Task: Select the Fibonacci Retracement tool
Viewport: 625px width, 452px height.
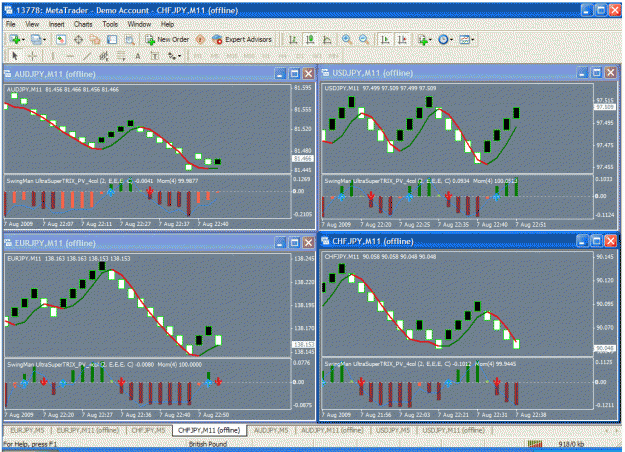Action: pos(121,56)
